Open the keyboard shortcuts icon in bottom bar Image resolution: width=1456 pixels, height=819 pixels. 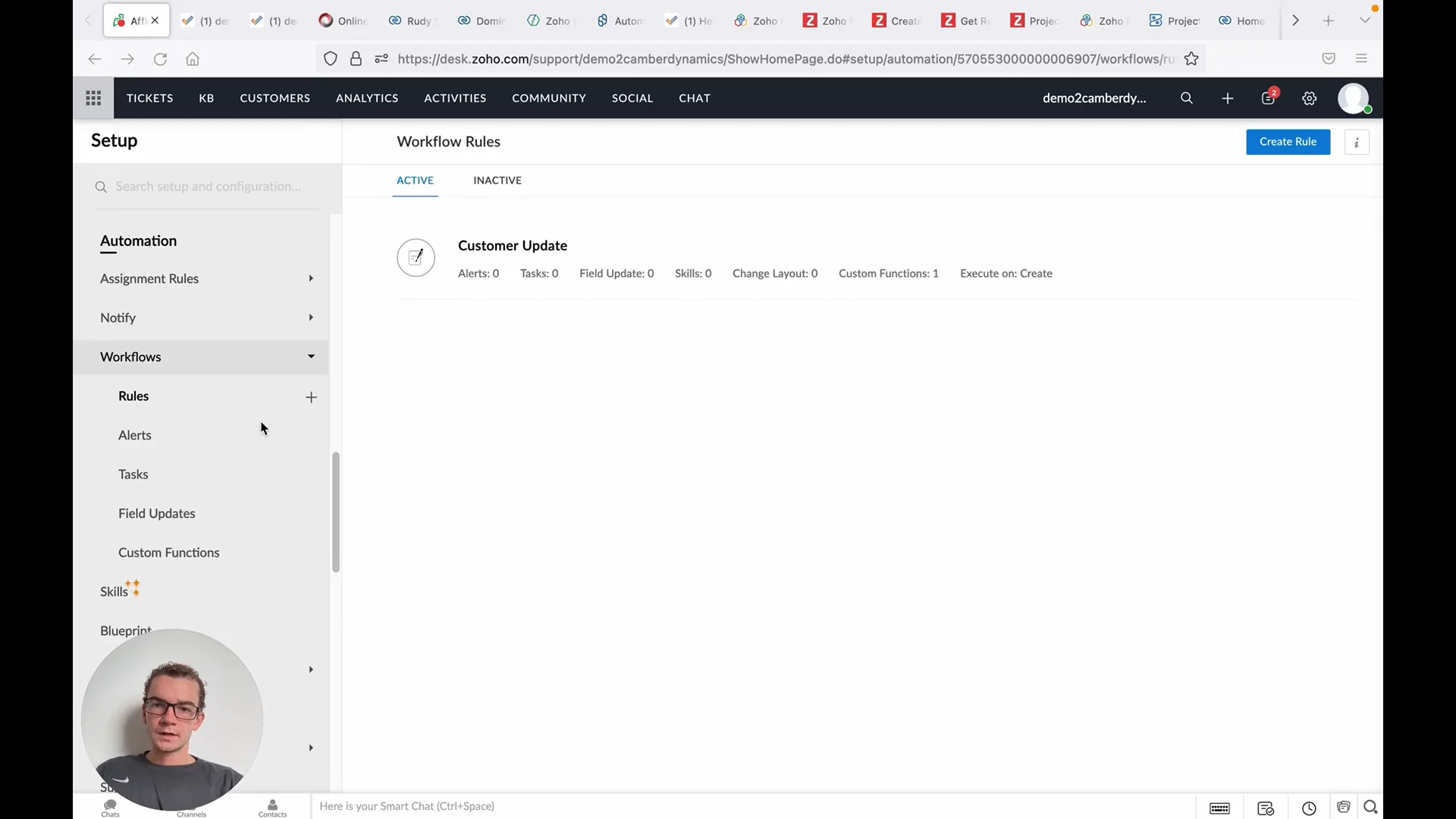pyautogui.click(x=1219, y=808)
